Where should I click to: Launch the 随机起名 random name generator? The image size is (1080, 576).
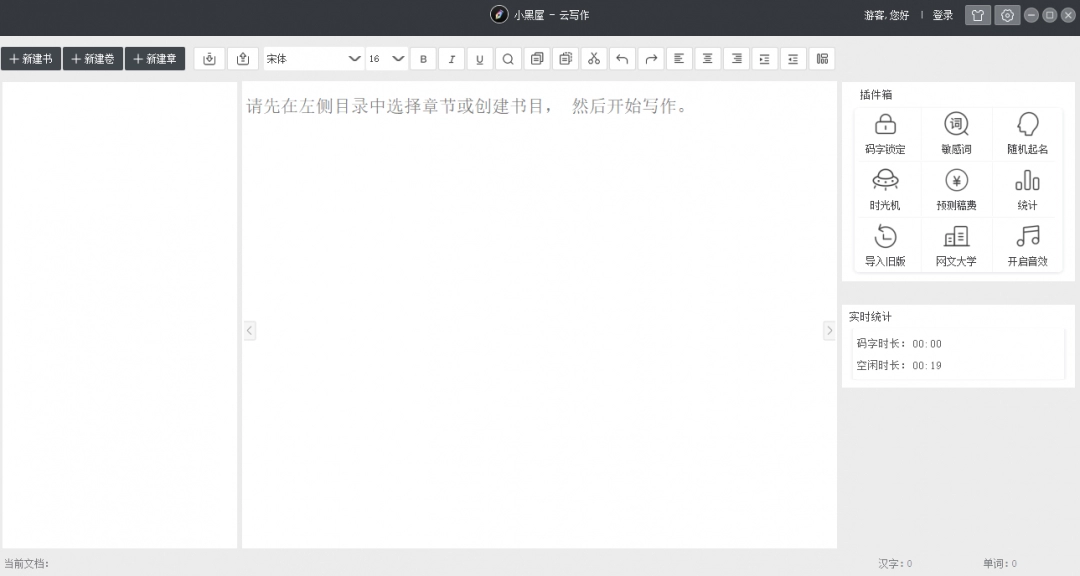coord(1027,133)
